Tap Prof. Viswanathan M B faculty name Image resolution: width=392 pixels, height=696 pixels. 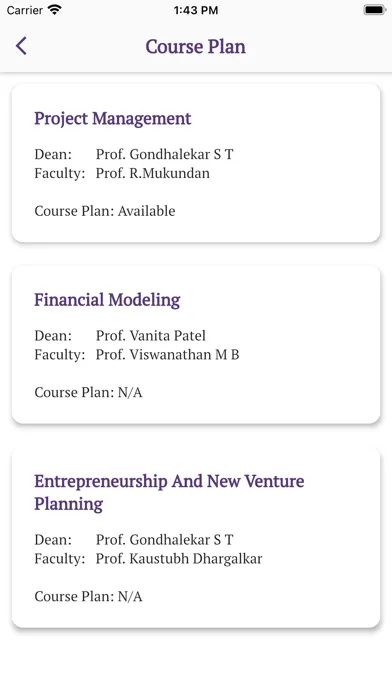click(167, 355)
